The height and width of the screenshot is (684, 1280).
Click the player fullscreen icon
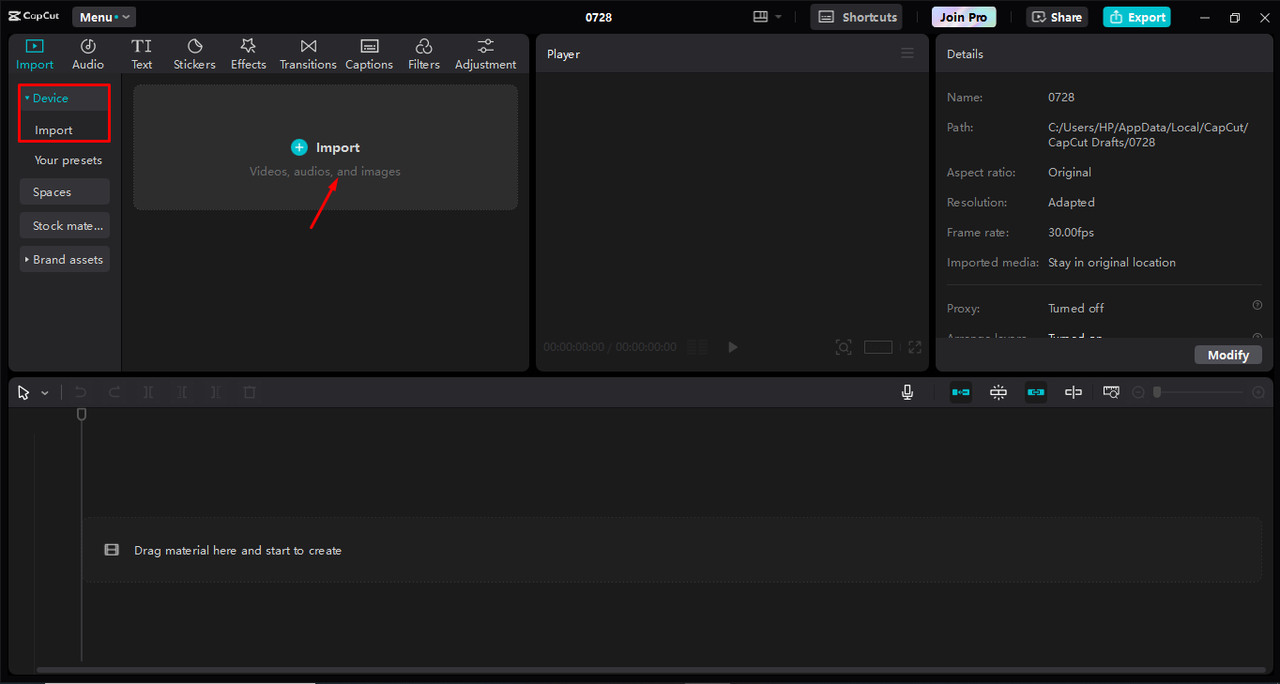point(914,347)
